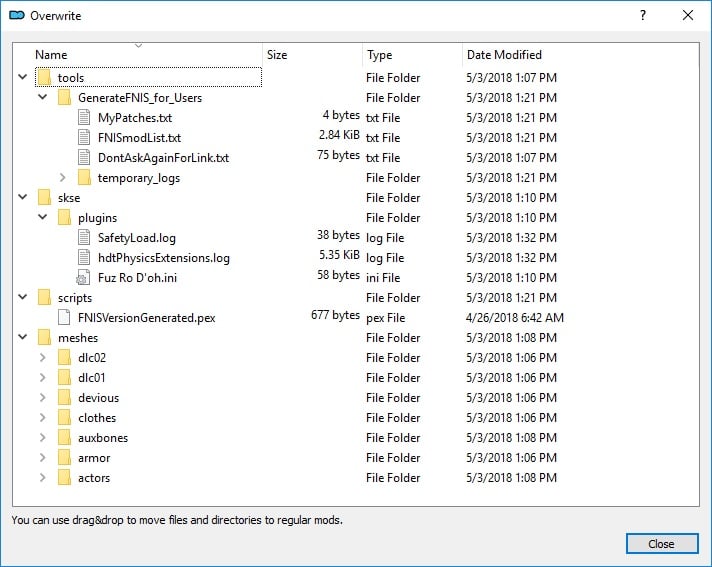Click the devious folder icon
712x567 pixels.
[x=64, y=398]
